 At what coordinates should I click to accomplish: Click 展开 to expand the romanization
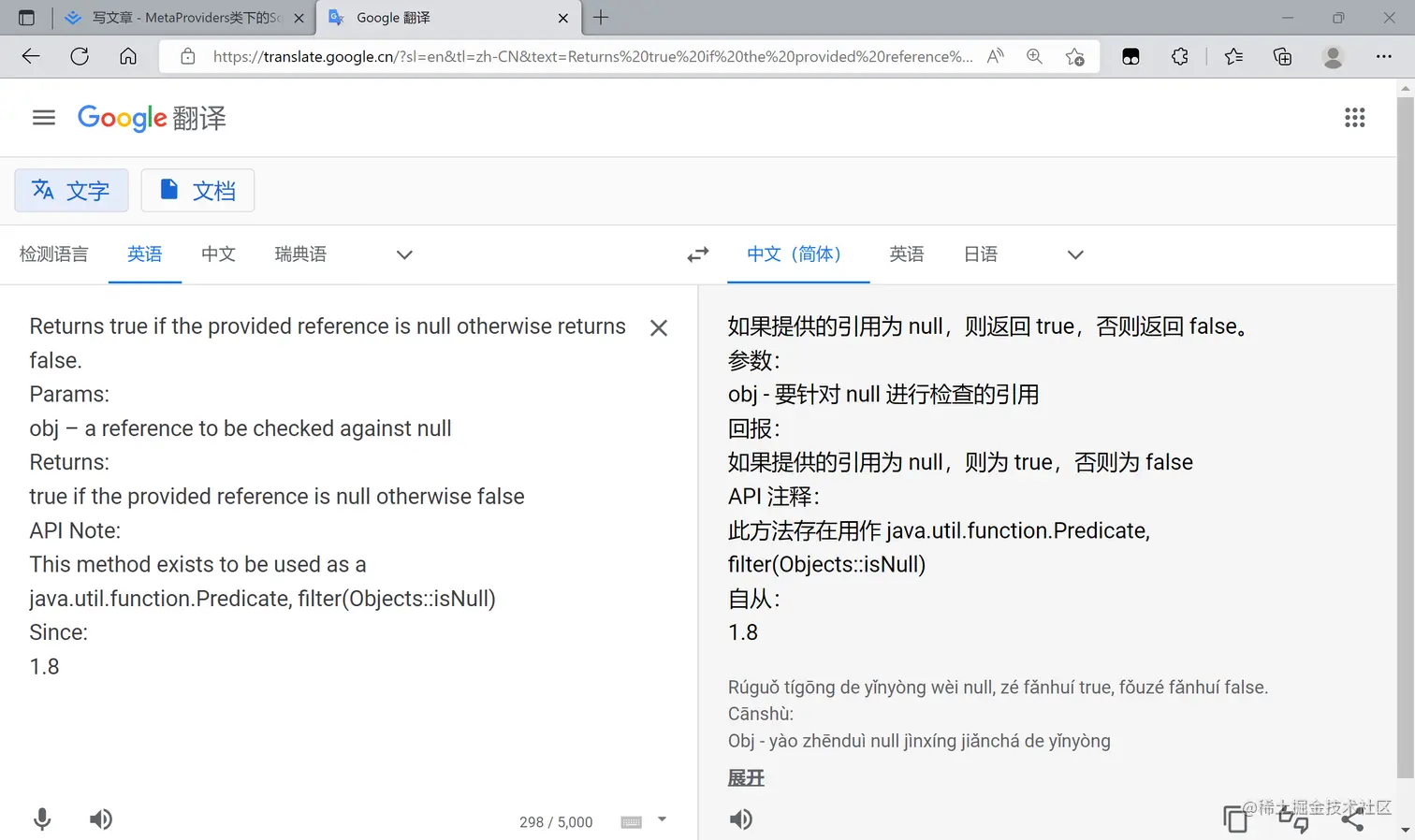pos(746,777)
